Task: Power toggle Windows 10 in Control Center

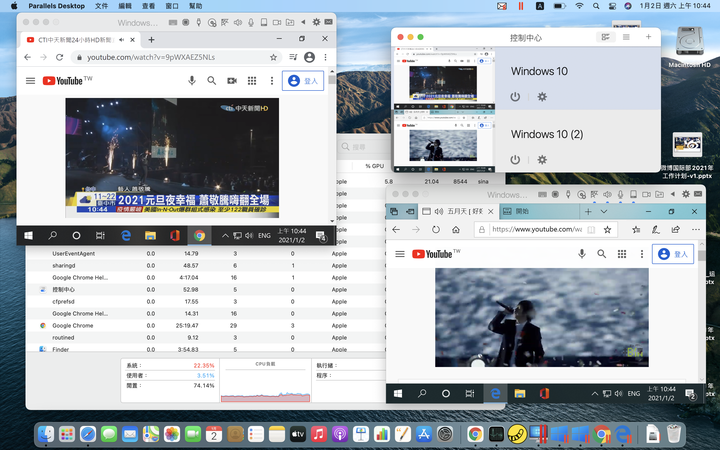Action: tap(515, 97)
